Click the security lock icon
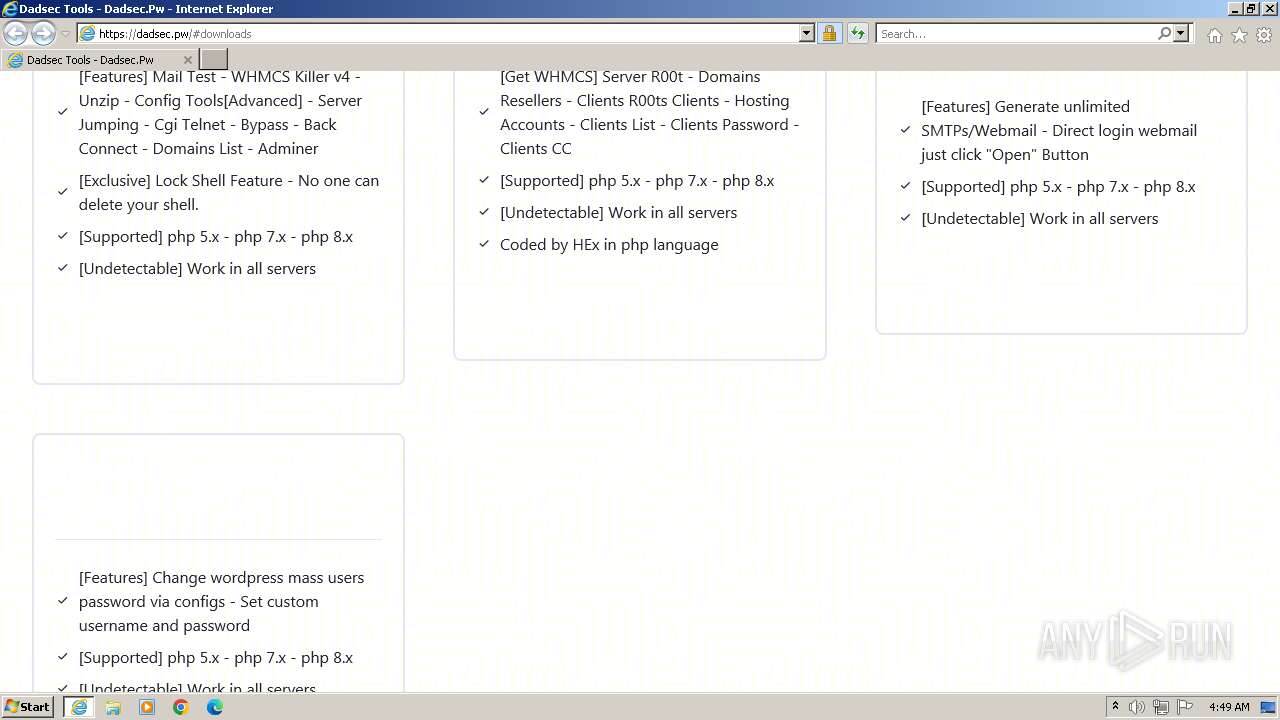The image size is (1280, 720). (829, 34)
